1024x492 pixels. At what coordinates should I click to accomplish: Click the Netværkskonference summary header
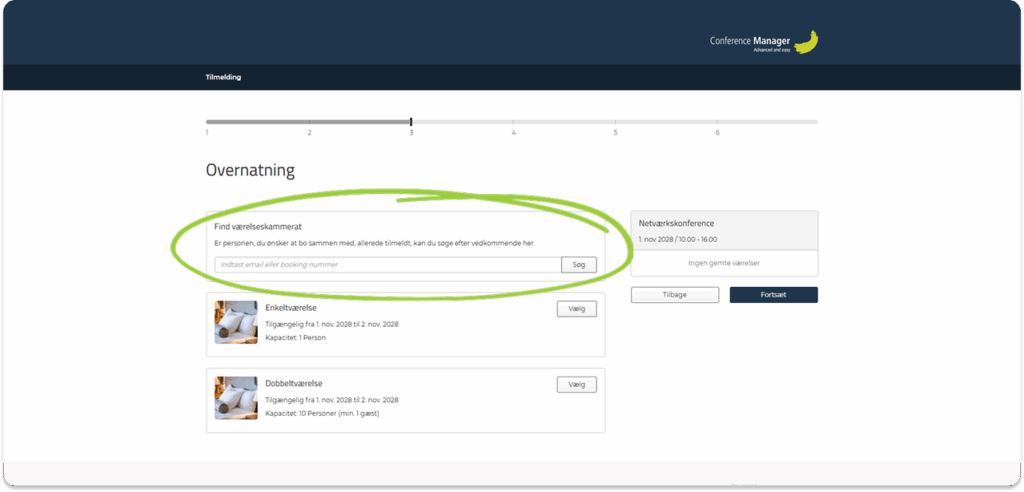(x=676, y=223)
